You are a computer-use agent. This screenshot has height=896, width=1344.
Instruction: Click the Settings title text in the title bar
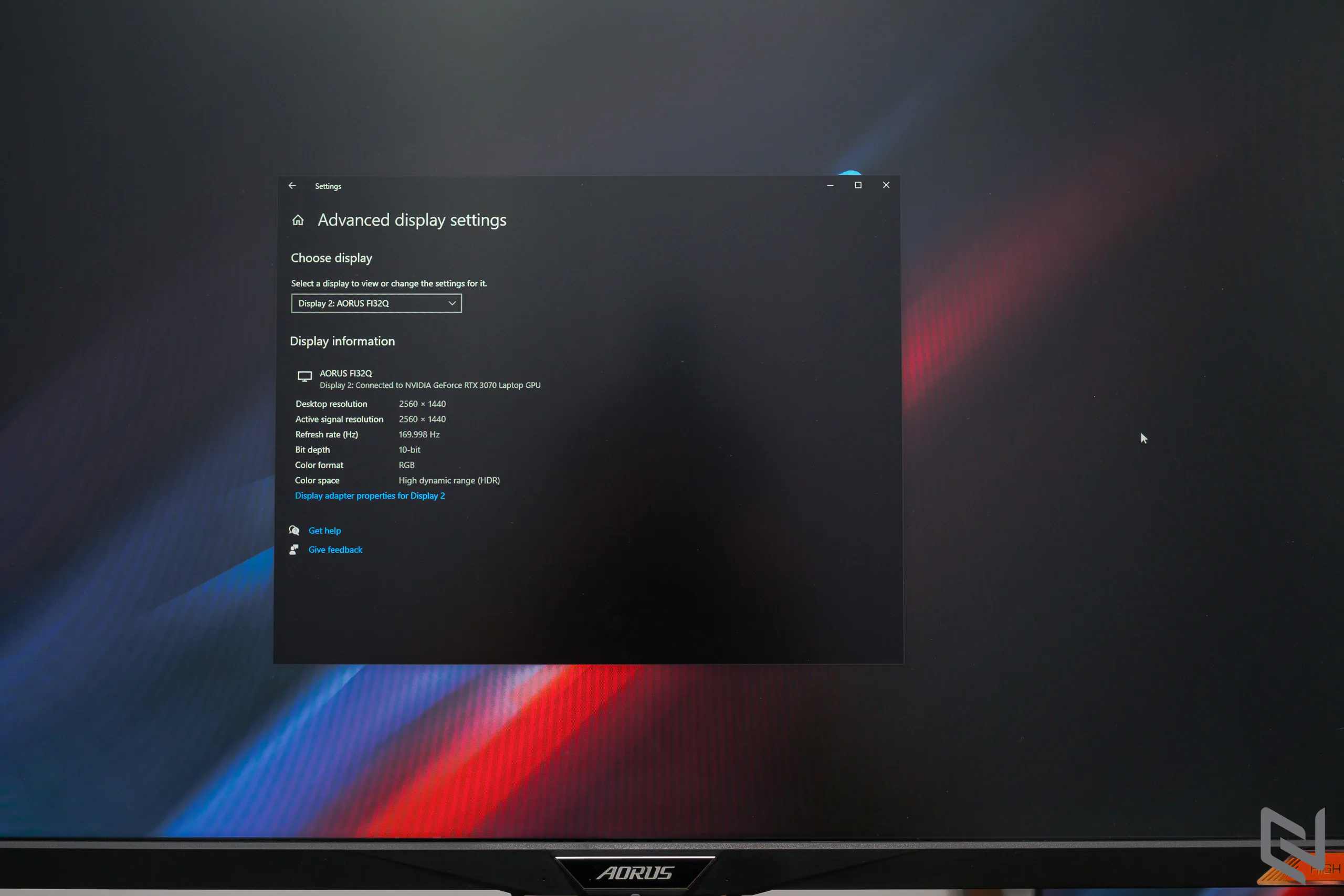328,186
